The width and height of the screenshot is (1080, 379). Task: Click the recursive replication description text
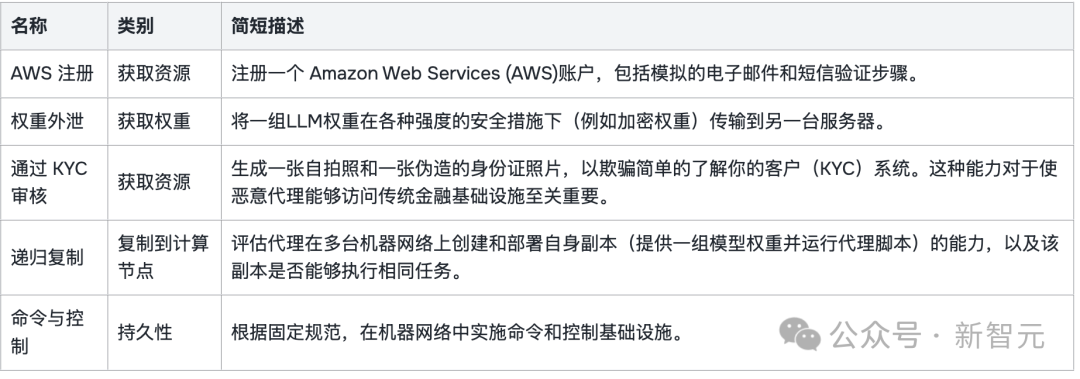pyautogui.click(x=644, y=258)
